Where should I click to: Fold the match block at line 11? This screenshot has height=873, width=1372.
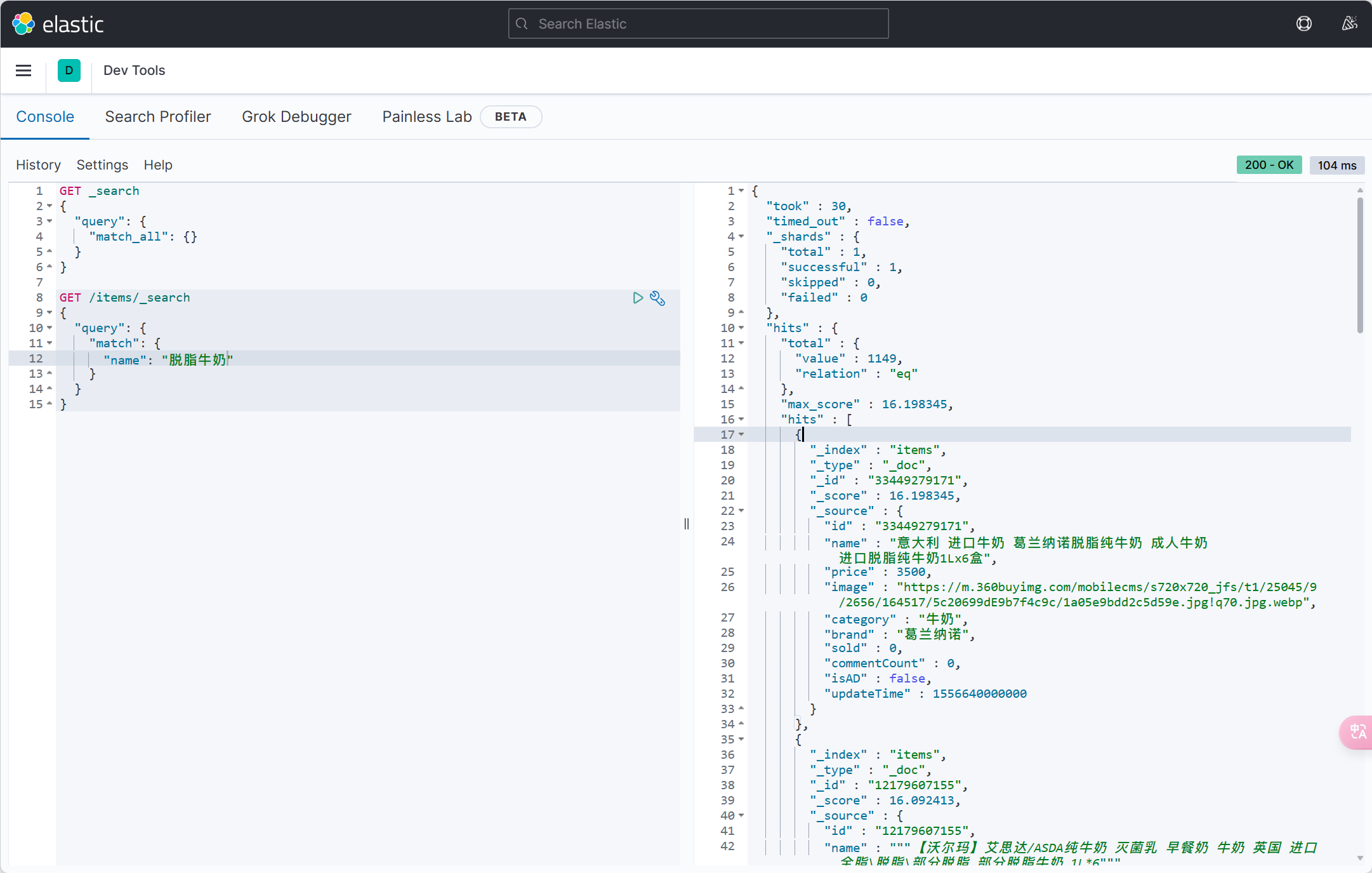click(49, 343)
